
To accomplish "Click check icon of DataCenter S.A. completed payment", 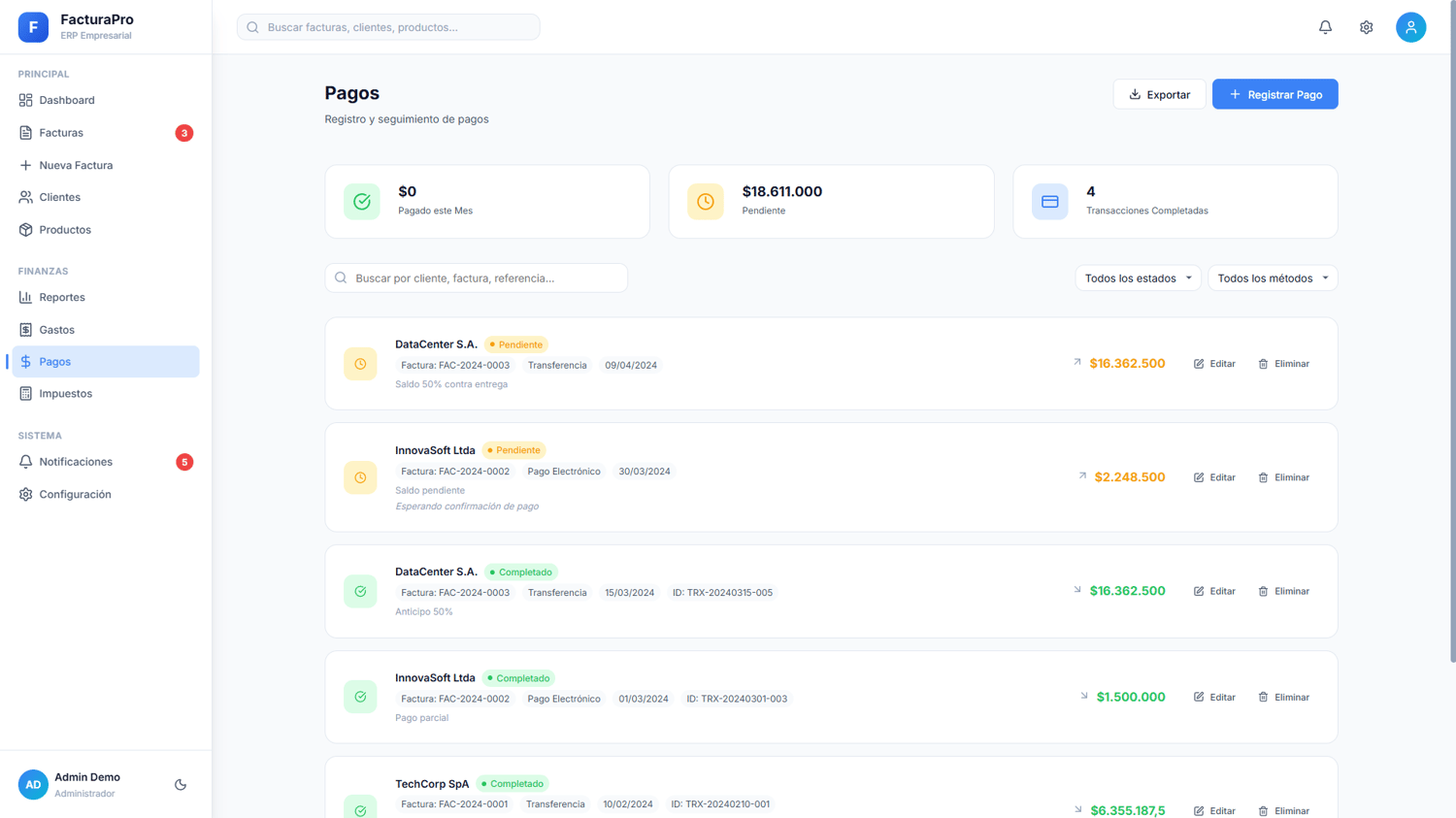I will [x=360, y=591].
